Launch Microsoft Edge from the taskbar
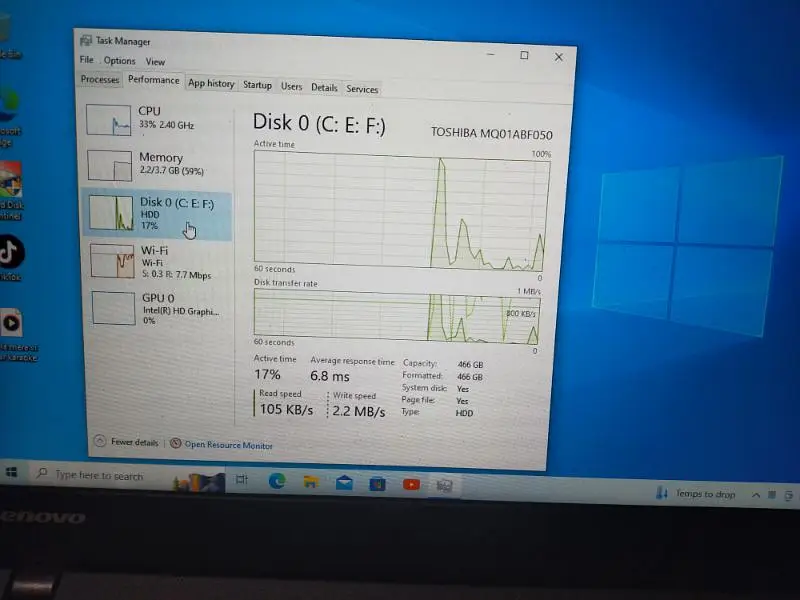800x600 pixels. pos(277,481)
